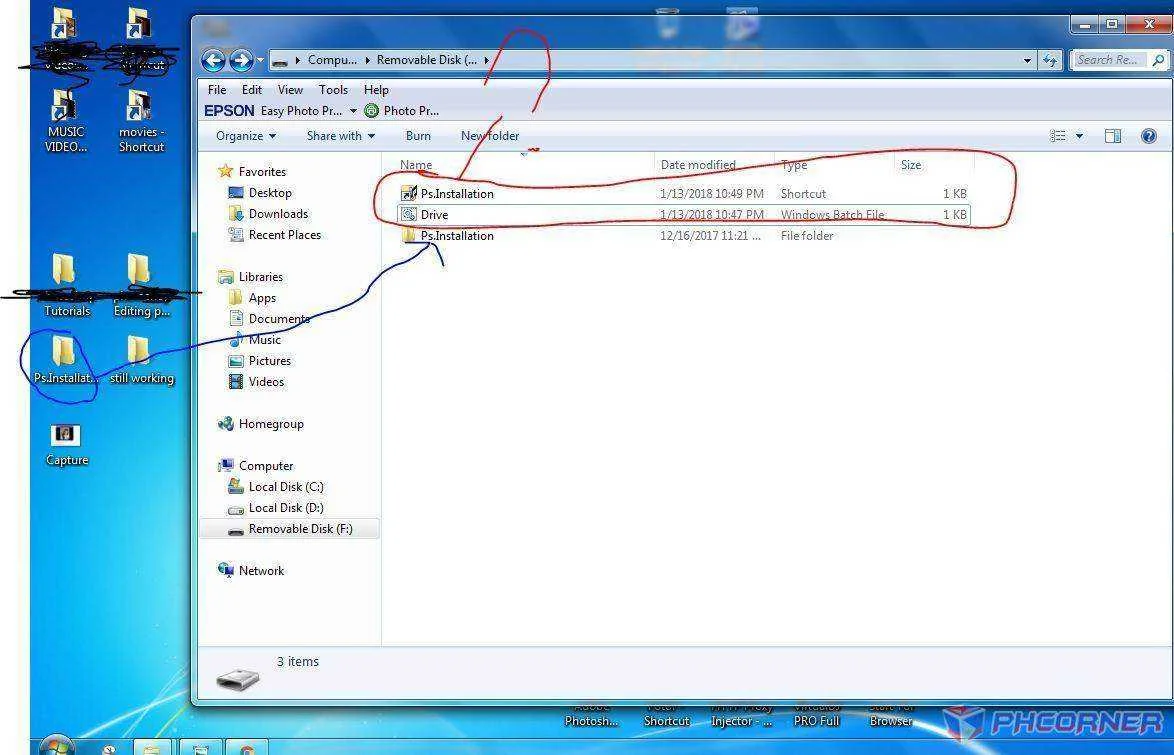This screenshot has width=1174, height=755.
Task: Open the View menu
Action: pos(291,90)
